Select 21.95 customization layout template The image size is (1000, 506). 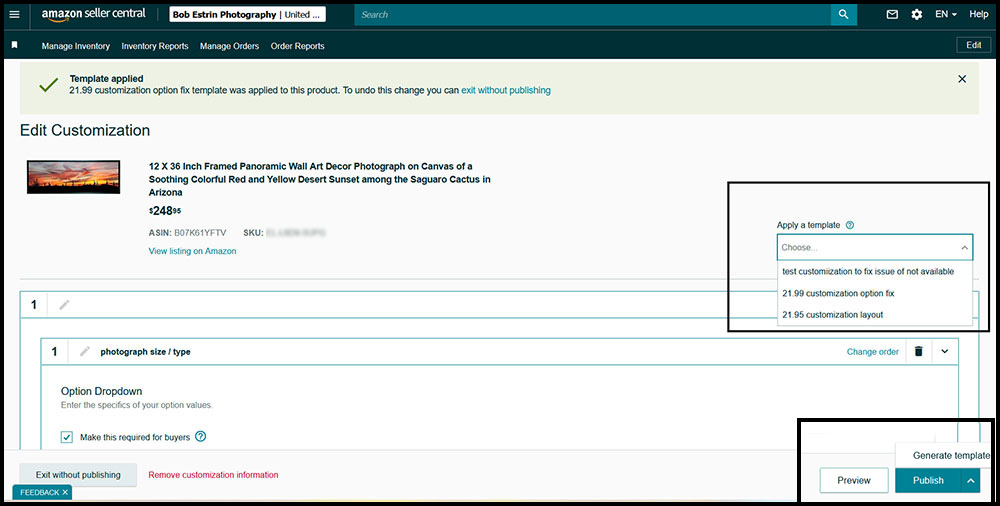pos(832,315)
